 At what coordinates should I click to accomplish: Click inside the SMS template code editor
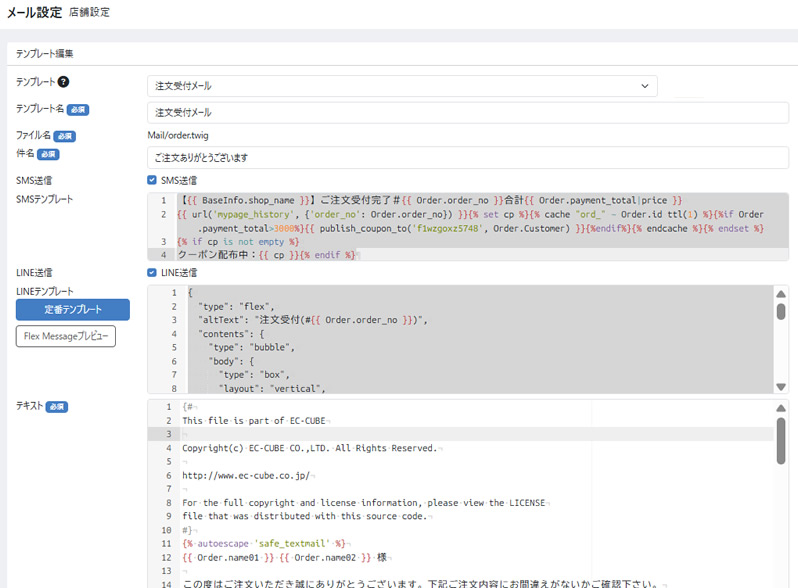(468, 227)
